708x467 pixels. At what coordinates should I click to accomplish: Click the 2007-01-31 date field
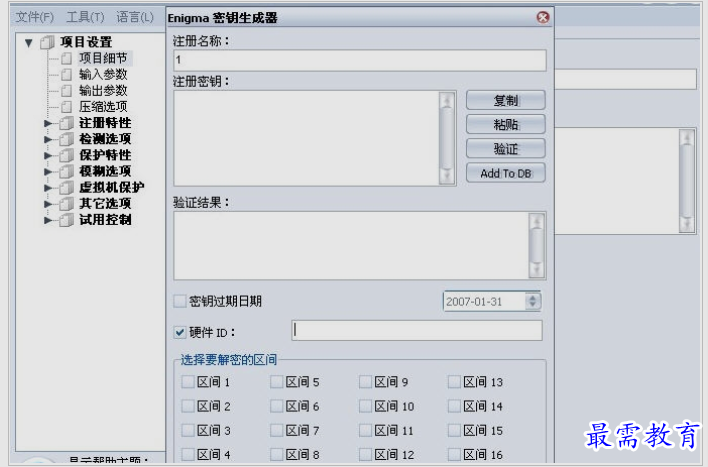[x=484, y=302]
